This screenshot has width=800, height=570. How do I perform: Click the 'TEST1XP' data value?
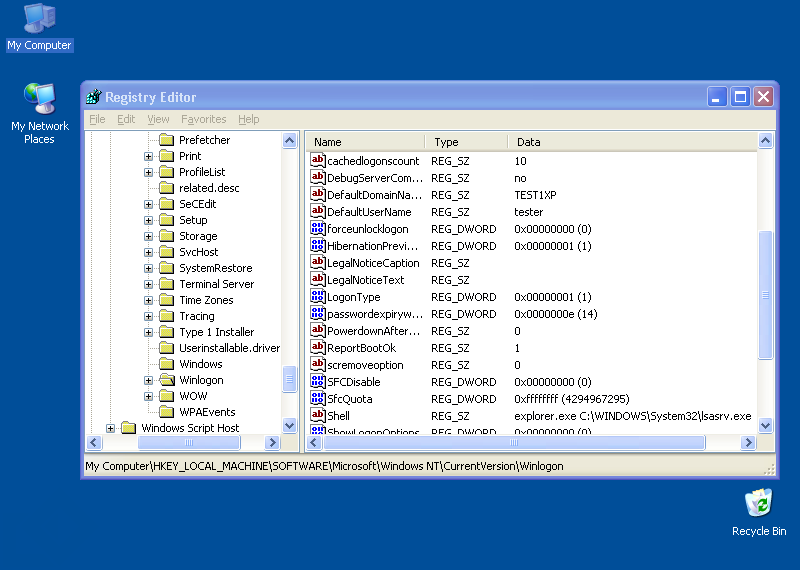(x=535, y=195)
